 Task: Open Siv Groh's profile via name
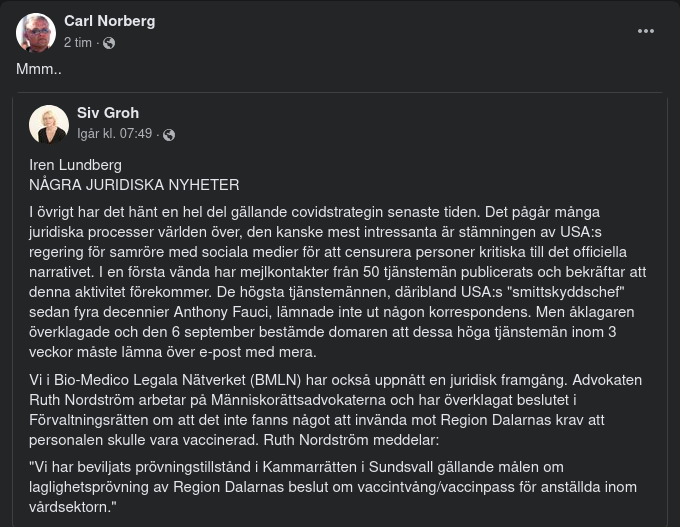(108, 113)
